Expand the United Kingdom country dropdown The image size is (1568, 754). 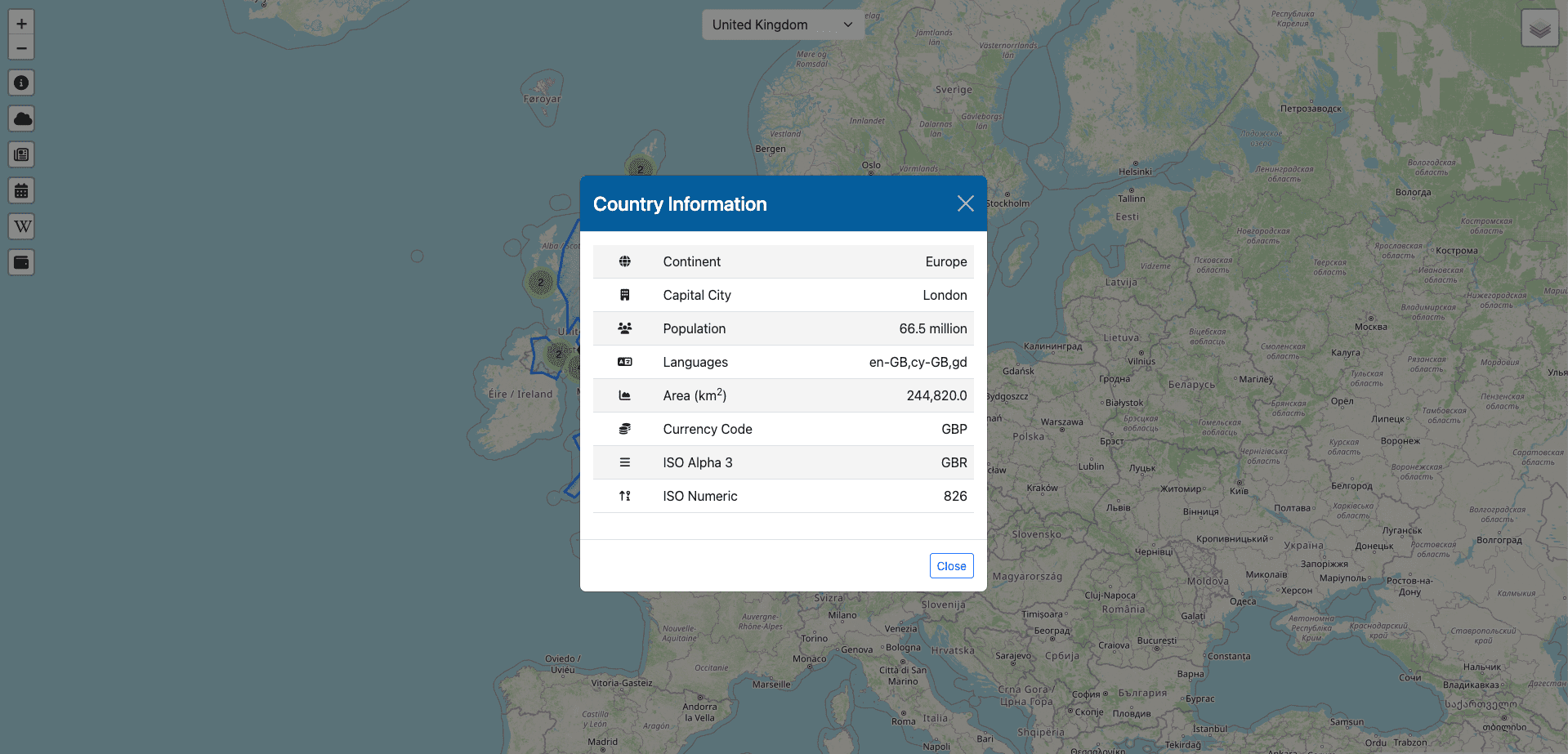(x=782, y=25)
